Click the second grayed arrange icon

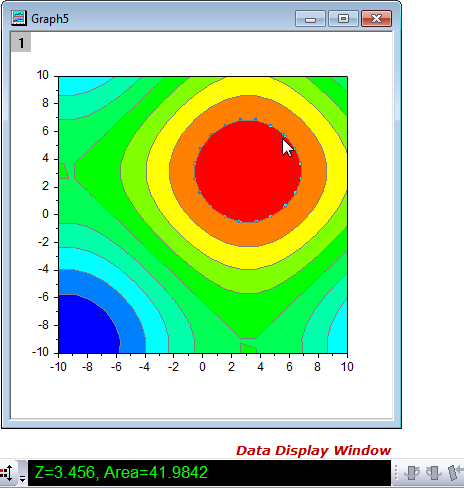coord(434,473)
